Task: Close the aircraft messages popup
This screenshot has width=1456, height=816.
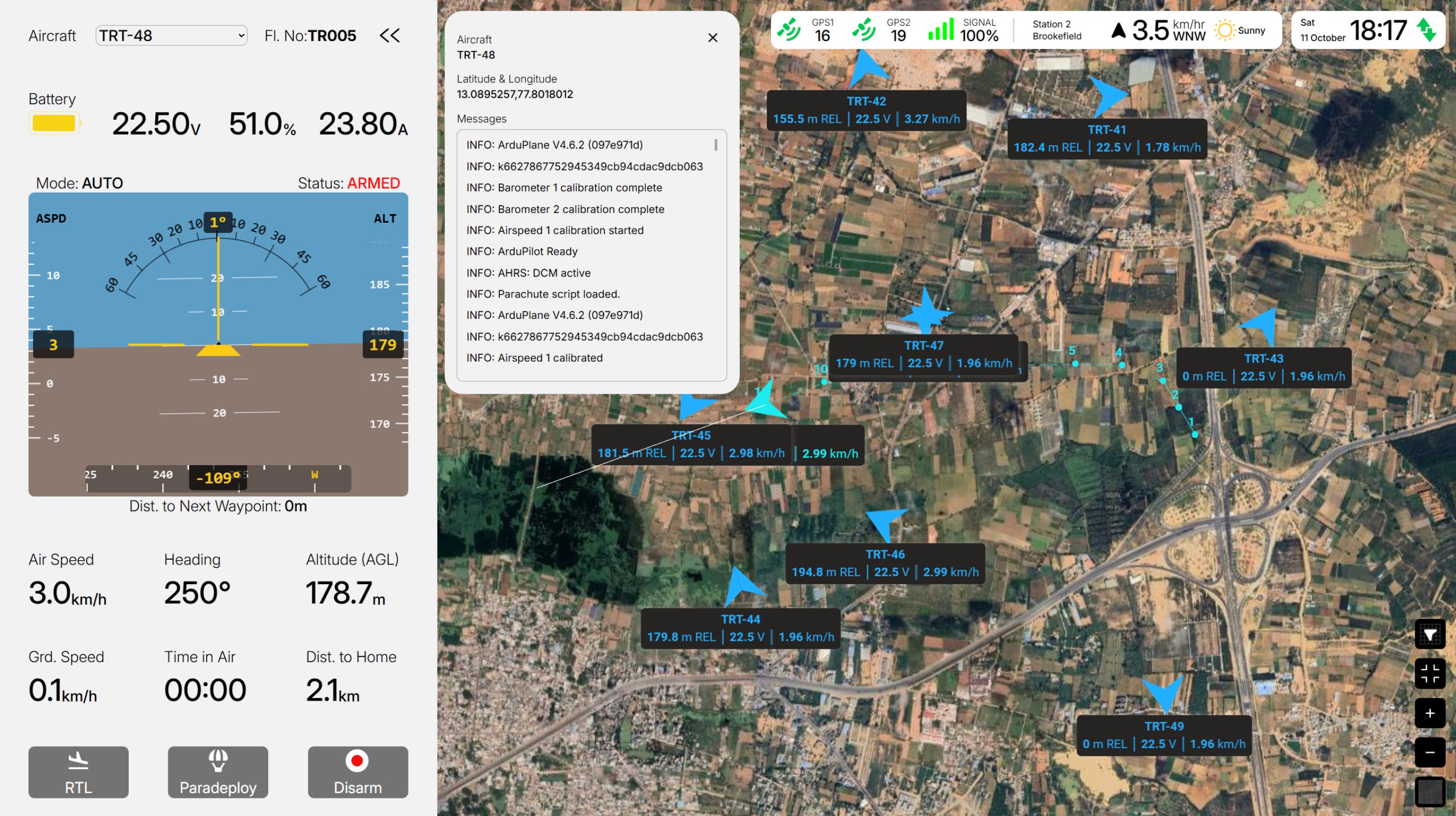Action: click(712, 38)
